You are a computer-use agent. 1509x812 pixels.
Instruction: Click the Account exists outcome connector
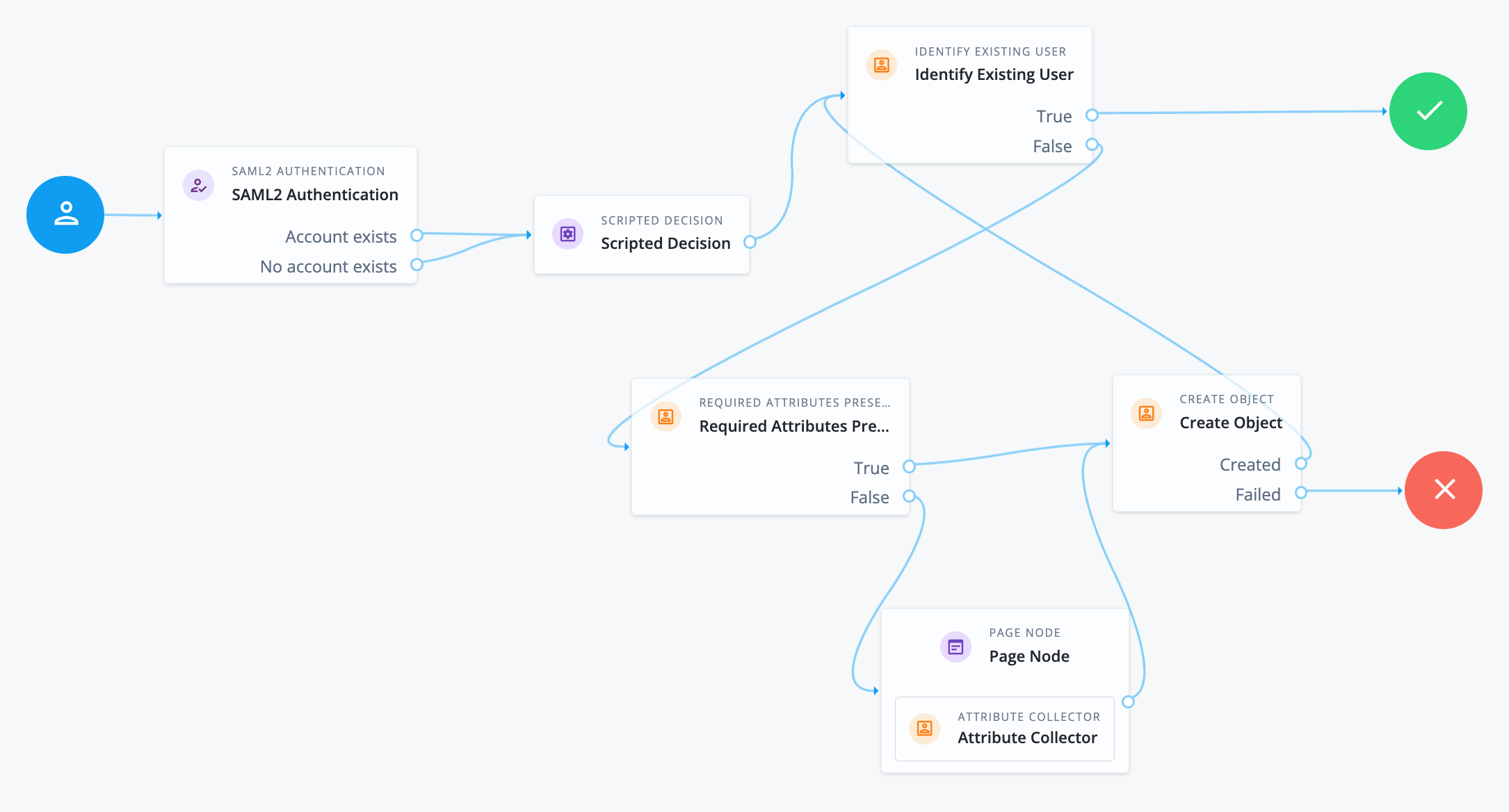pos(417,236)
